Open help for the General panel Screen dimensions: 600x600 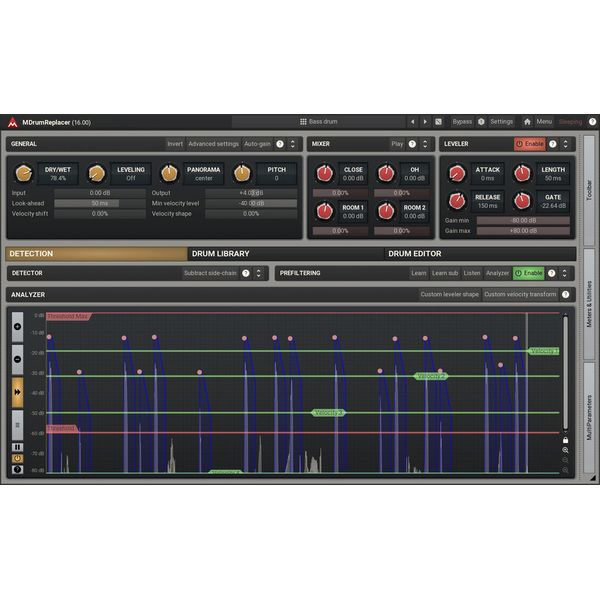pyautogui.click(x=280, y=144)
